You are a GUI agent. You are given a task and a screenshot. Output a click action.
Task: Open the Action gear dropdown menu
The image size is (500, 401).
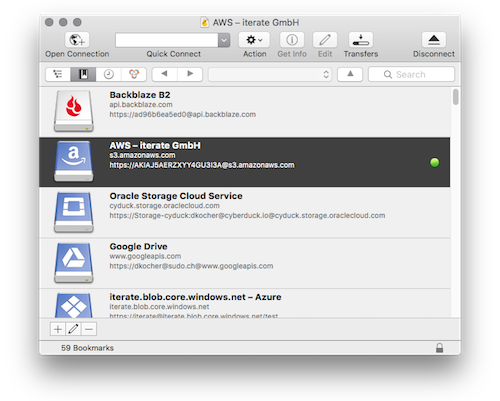pos(254,40)
